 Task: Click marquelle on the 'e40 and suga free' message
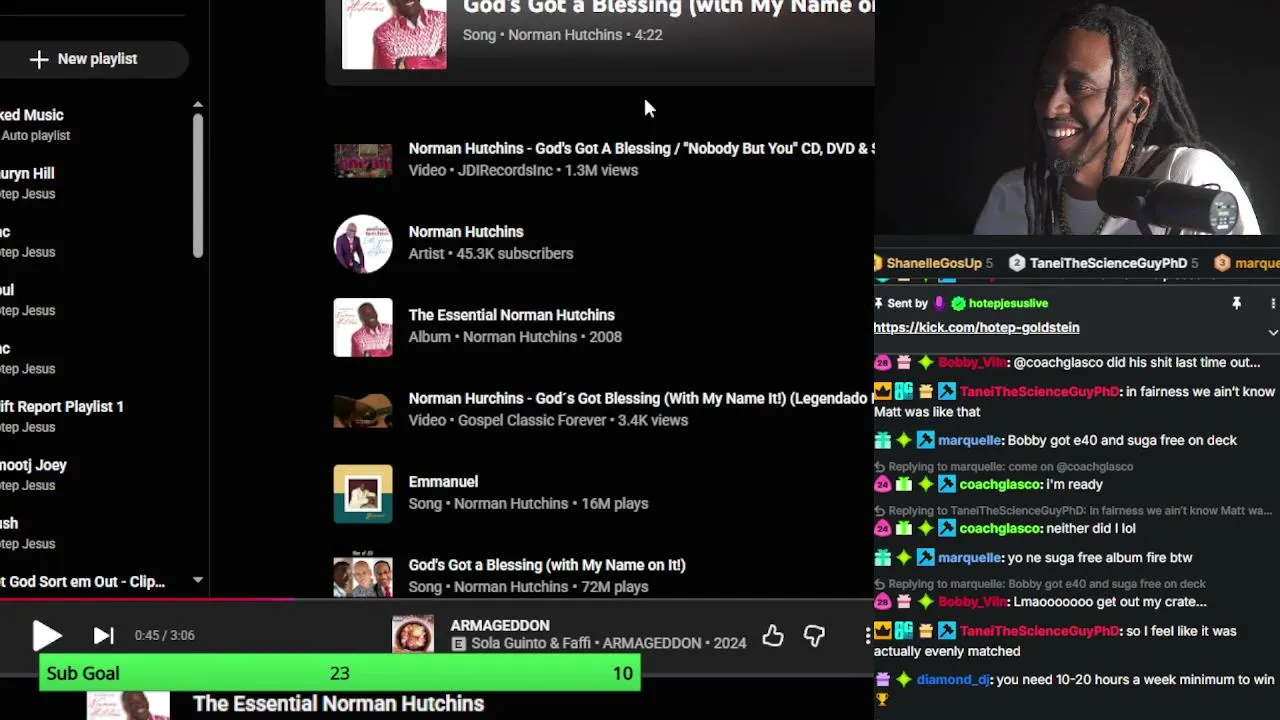[x=970, y=440]
